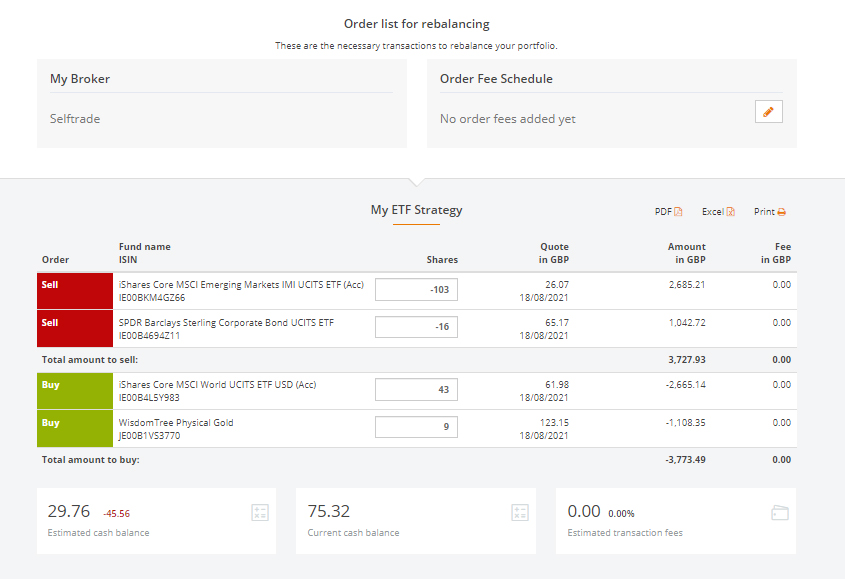The width and height of the screenshot is (845, 579).
Task: Export the order list to Excel
Action: tap(718, 212)
